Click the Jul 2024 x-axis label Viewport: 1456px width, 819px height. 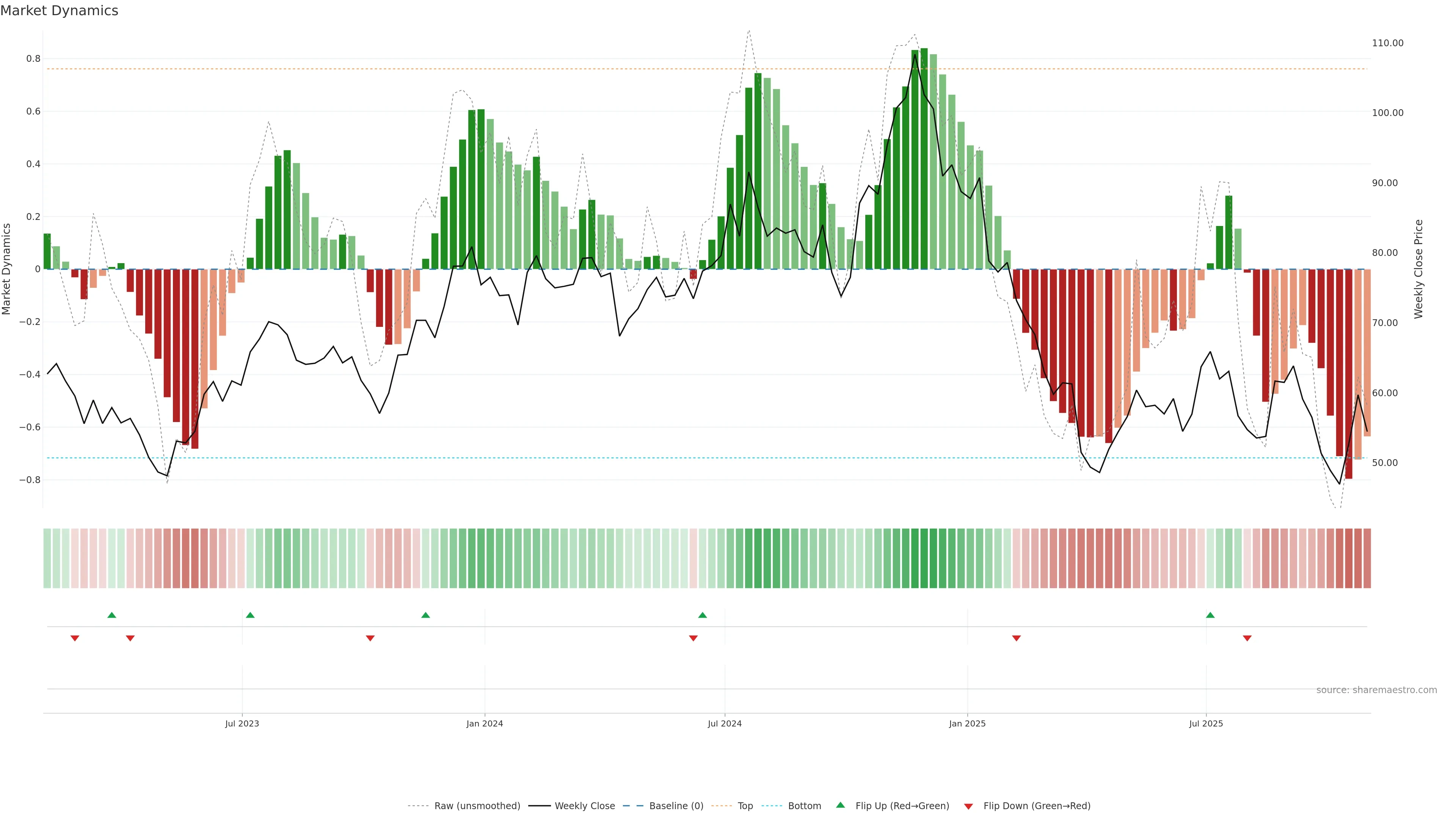(x=725, y=723)
